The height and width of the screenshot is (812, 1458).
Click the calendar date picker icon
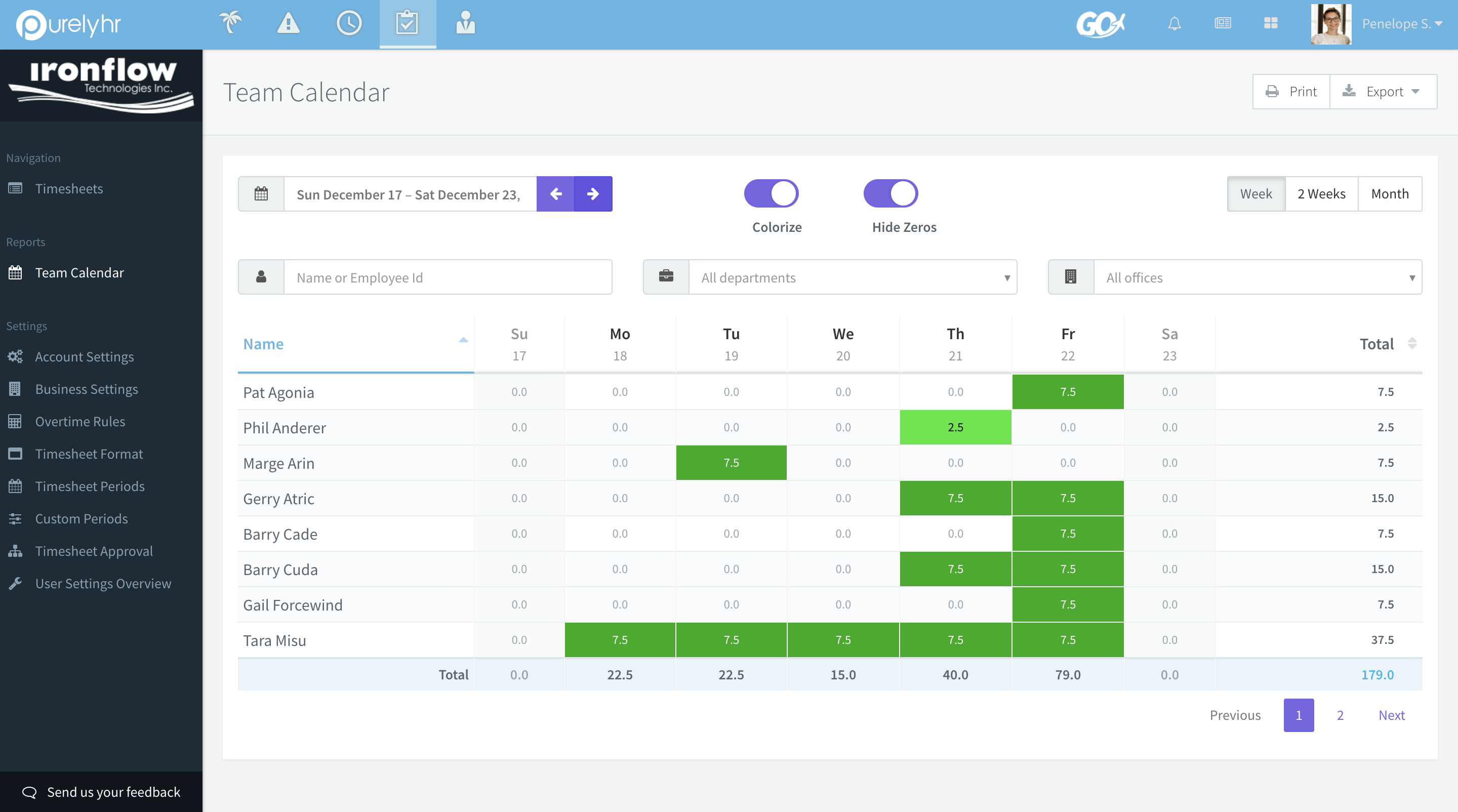point(261,194)
